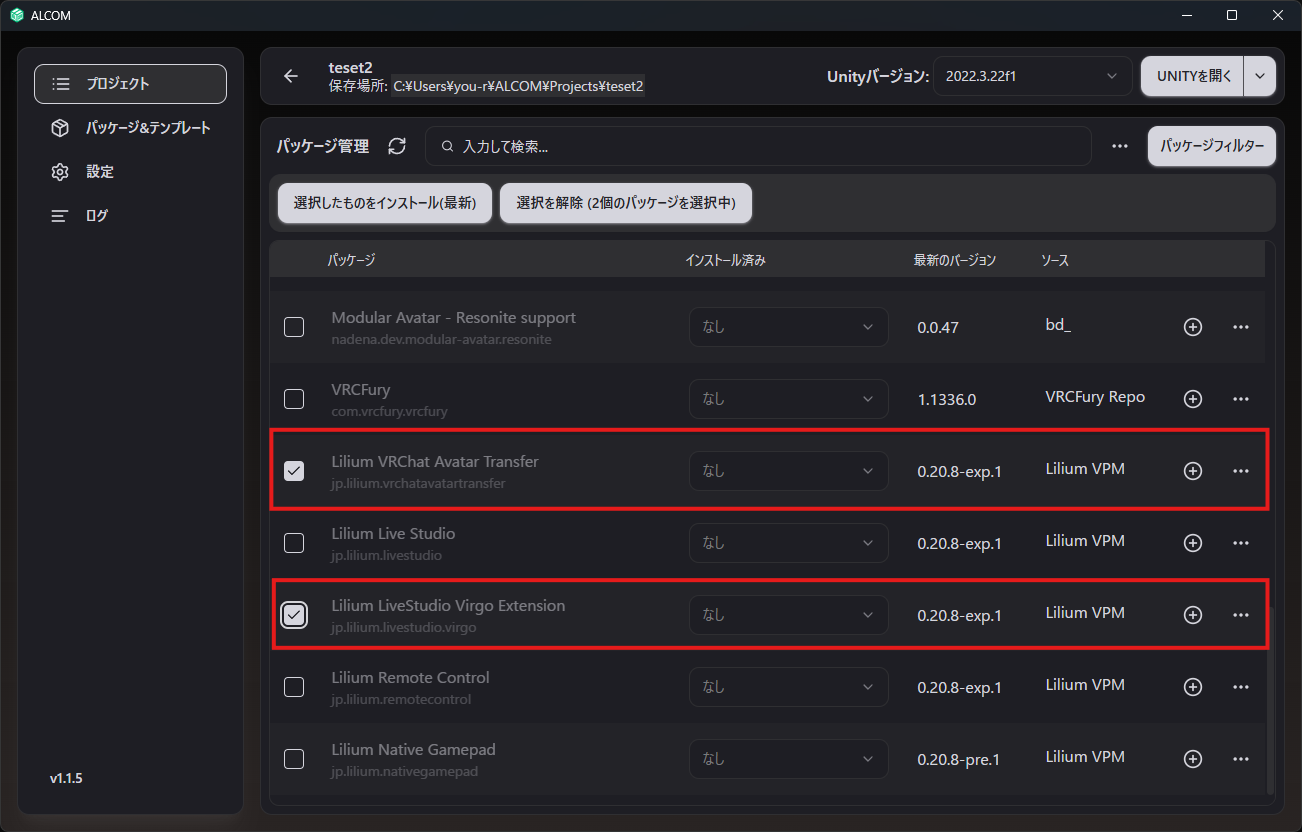Open installed version dropdown for Lilium LiveStudio Virgo Extension

click(x=789, y=615)
